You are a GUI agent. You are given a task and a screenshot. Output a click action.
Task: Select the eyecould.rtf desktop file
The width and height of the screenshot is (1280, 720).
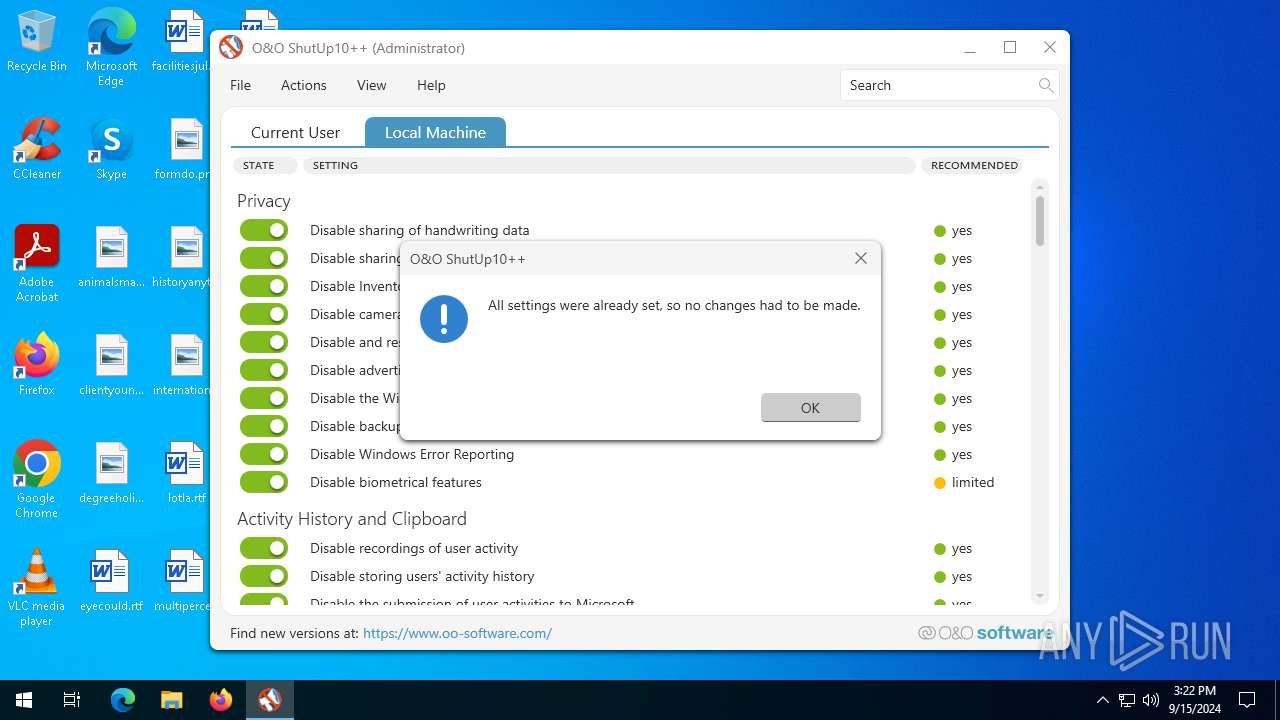(111, 581)
